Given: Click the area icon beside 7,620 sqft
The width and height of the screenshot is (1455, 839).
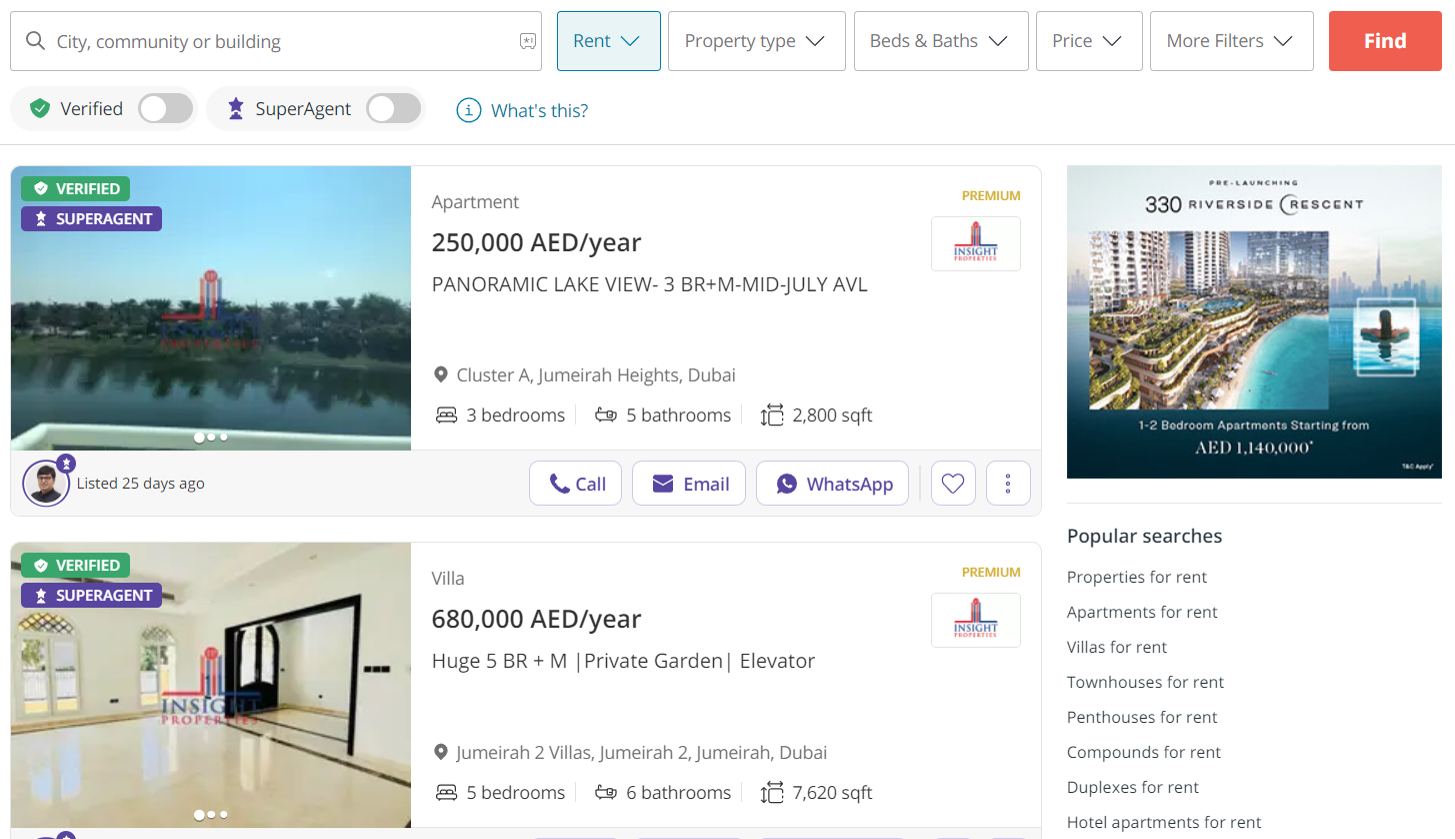Looking at the screenshot, I should click(771, 792).
